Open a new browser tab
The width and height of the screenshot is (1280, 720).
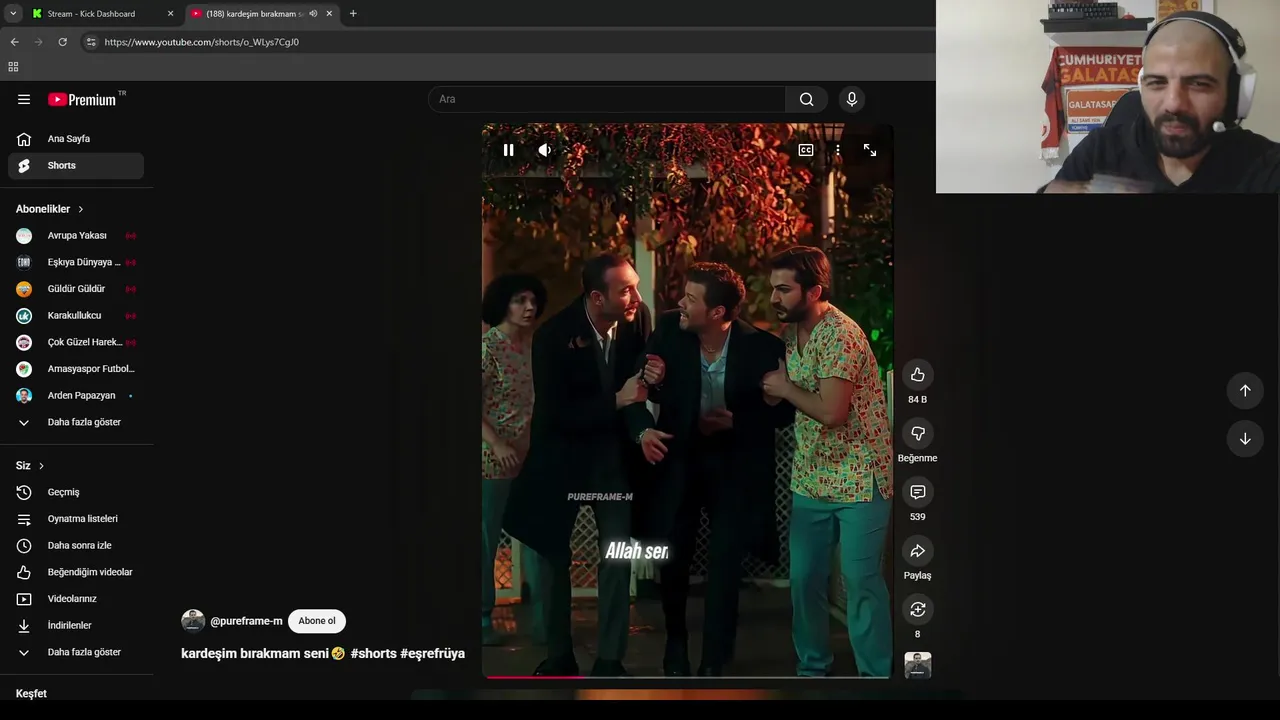click(353, 14)
